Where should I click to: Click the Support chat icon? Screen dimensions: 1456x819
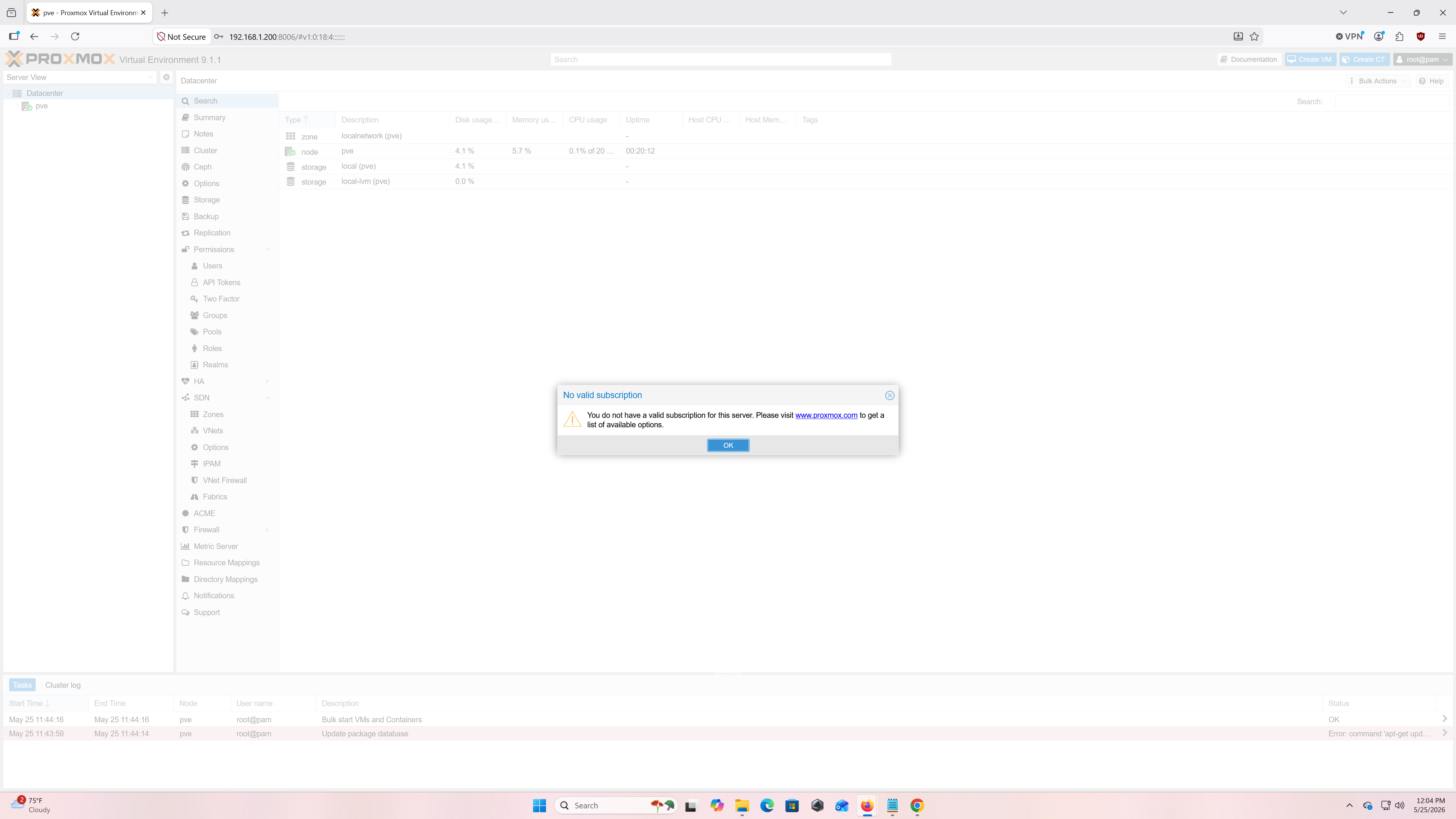tap(185, 613)
